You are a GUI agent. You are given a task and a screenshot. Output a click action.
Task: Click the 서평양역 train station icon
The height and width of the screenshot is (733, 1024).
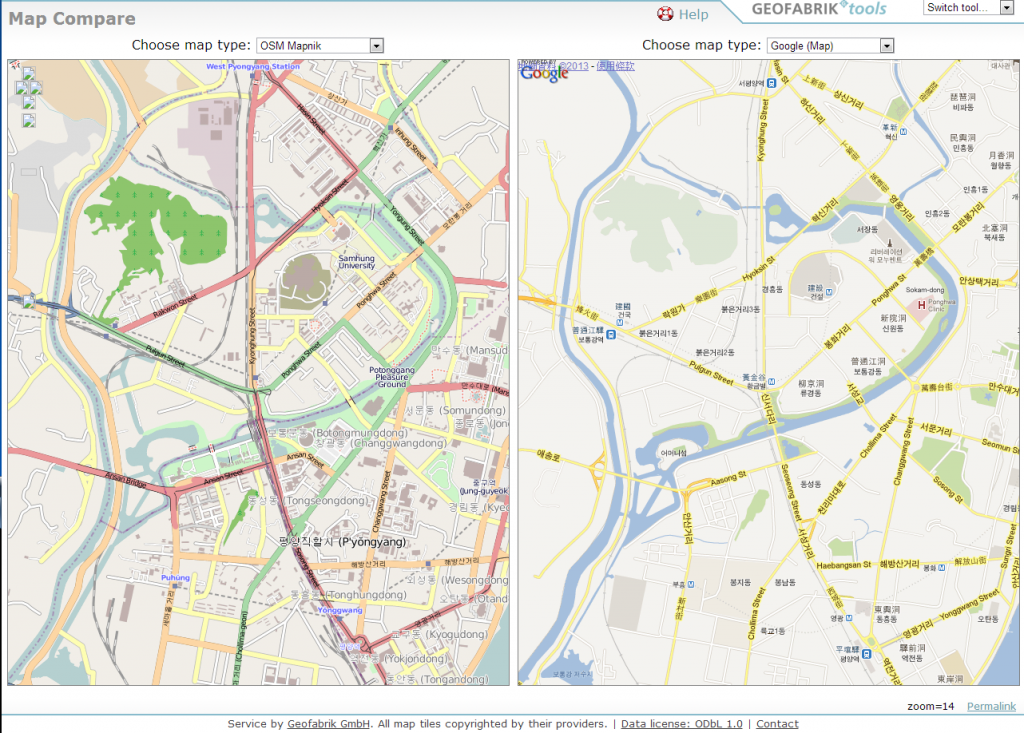tap(771, 83)
